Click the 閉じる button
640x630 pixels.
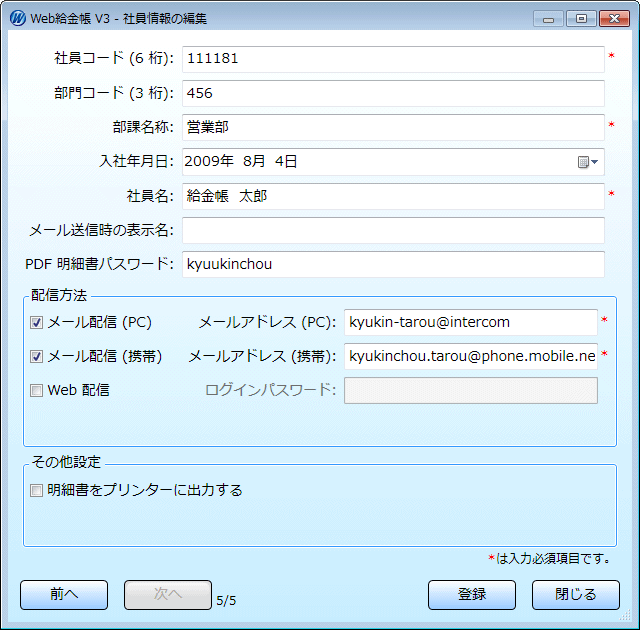coord(576,594)
